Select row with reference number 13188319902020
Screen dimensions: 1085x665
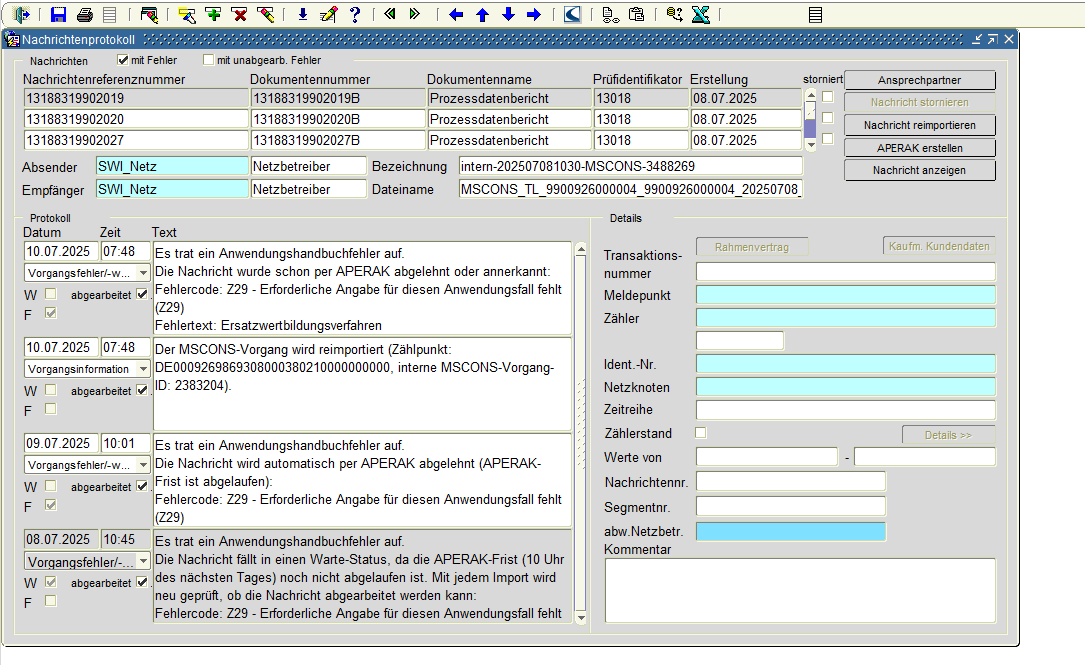click(x=135, y=119)
